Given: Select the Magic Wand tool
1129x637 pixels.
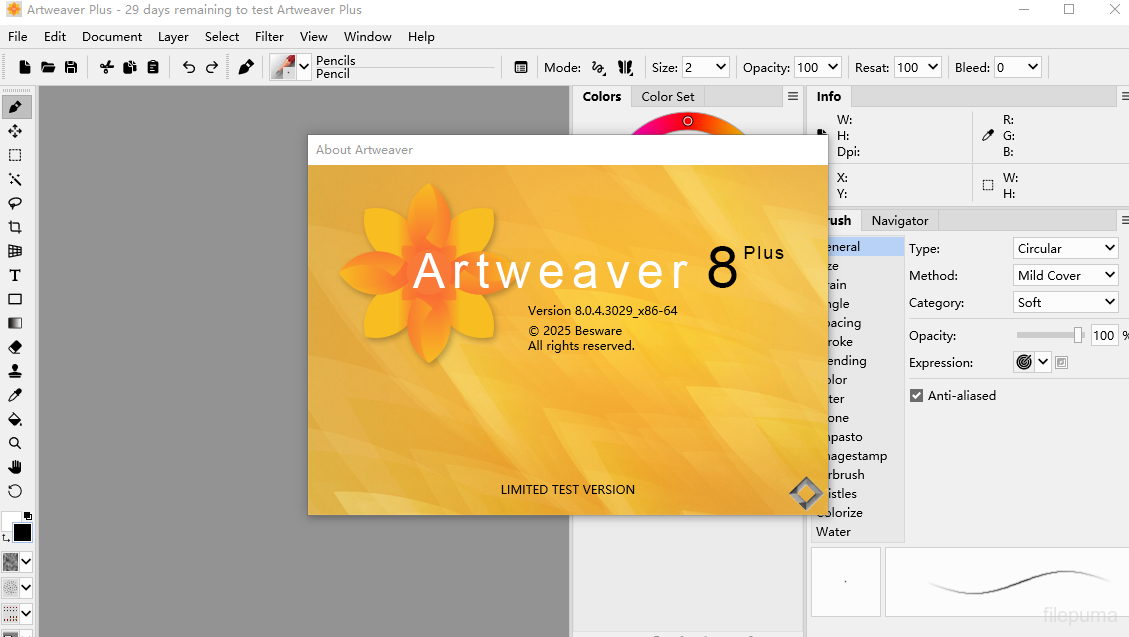Looking at the screenshot, I should point(15,179).
